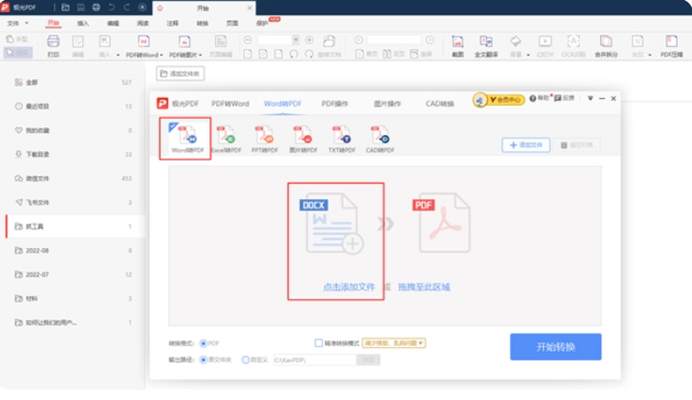The image size is (692, 400).
Task: Enable the 精准转换模式 checkbox
Action: [x=319, y=343]
